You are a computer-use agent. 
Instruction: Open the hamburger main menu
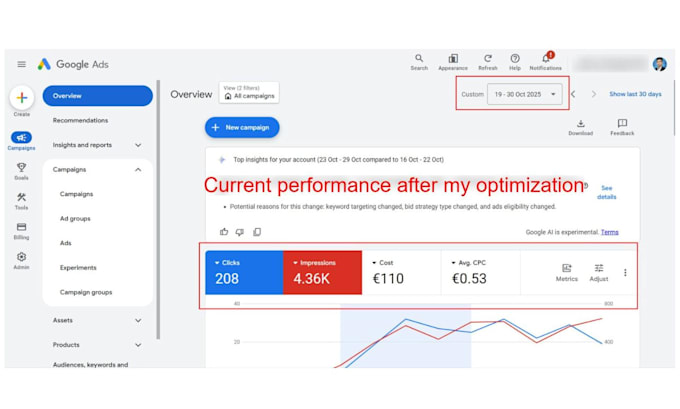21,64
